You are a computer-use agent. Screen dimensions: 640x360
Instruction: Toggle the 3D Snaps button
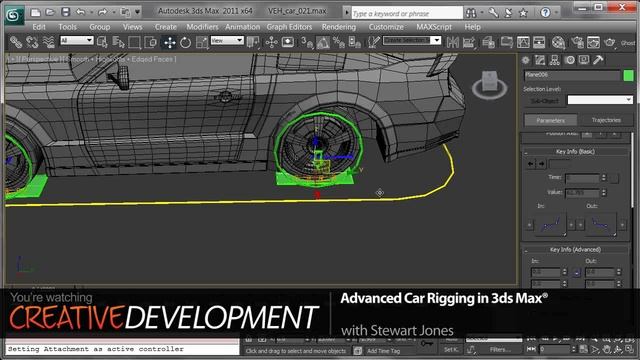click(307, 42)
